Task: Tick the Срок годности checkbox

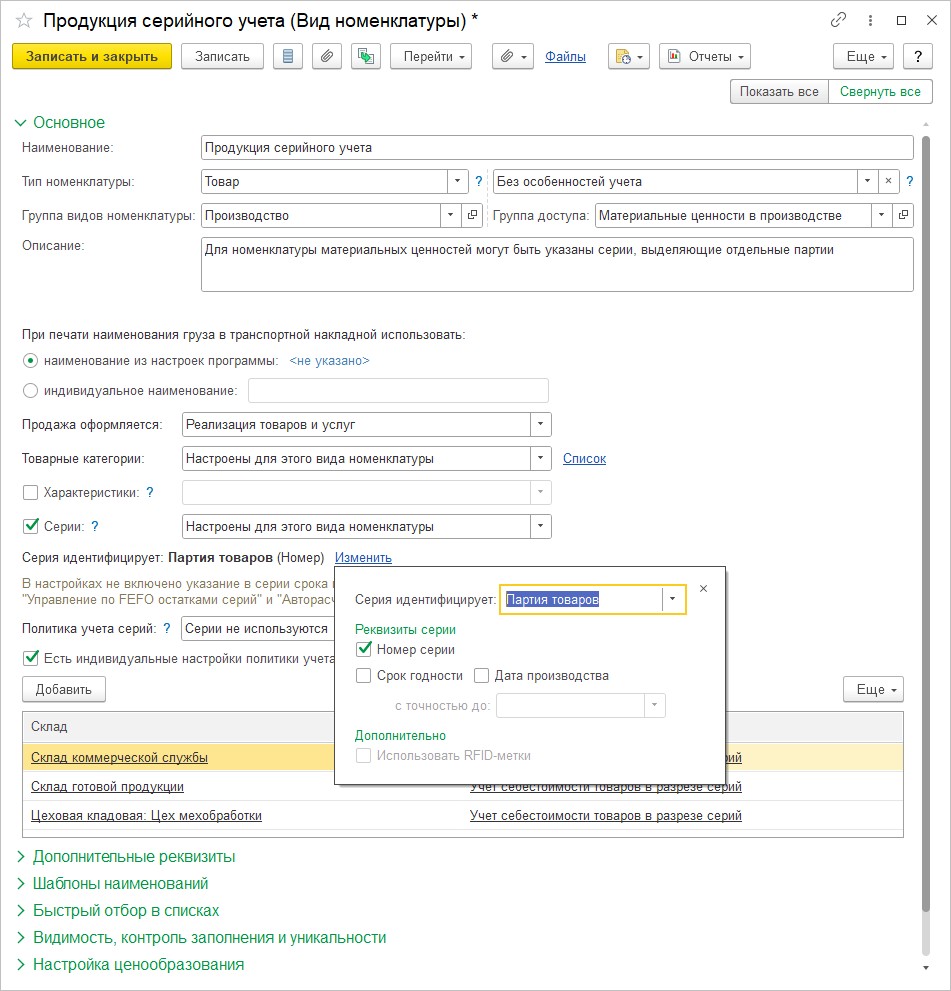Action: pos(365,676)
